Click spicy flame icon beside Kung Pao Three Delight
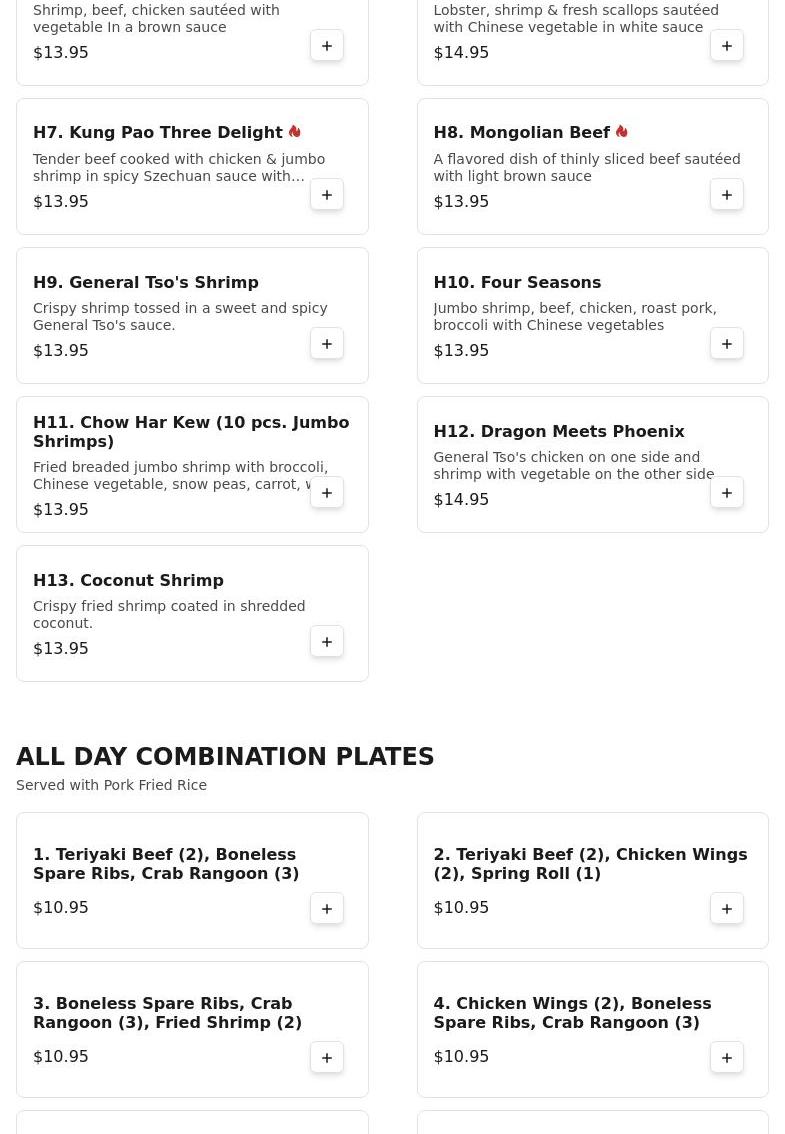Viewport: 785px width, 1134px height. tap(295, 132)
